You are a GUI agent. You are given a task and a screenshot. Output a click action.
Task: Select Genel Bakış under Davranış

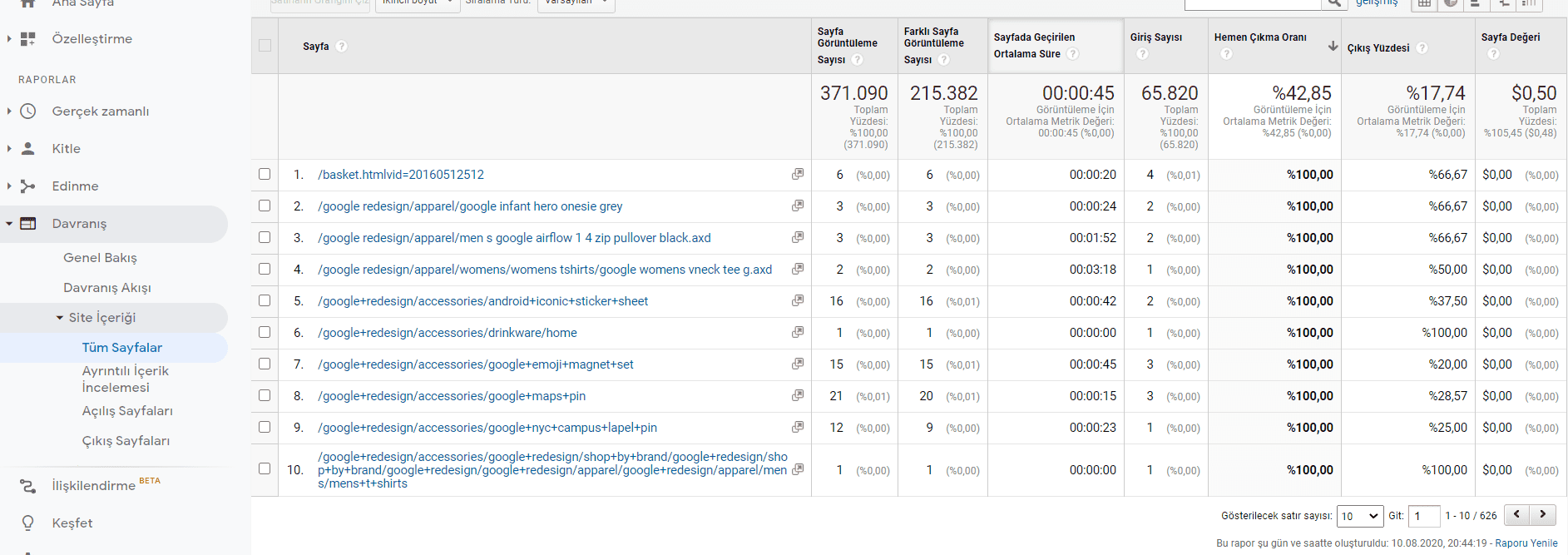100,258
